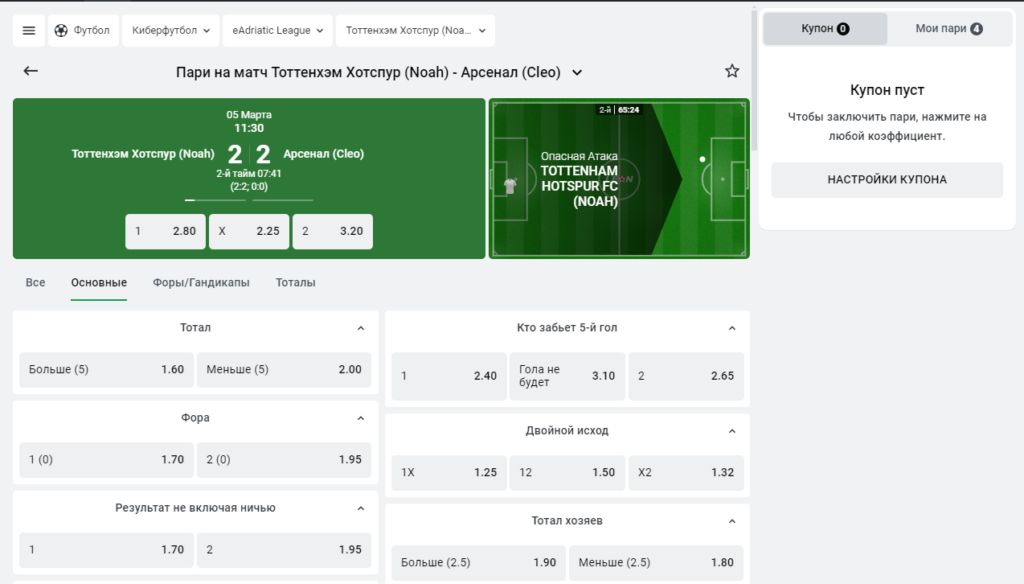Collapse the Двойной исход section
This screenshot has height=584, width=1024.
click(x=732, y=431)
